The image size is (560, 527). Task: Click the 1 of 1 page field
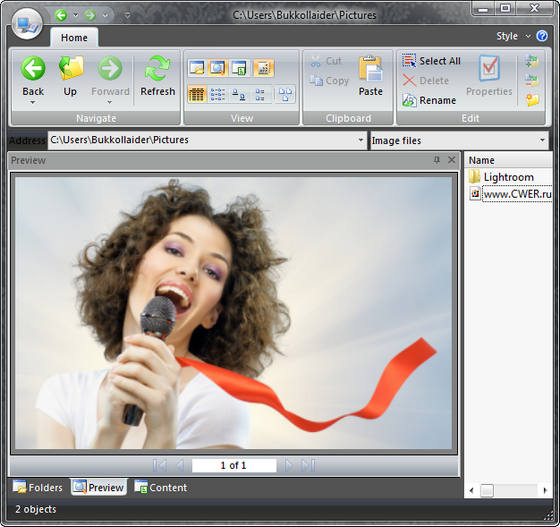coord(234,465)
